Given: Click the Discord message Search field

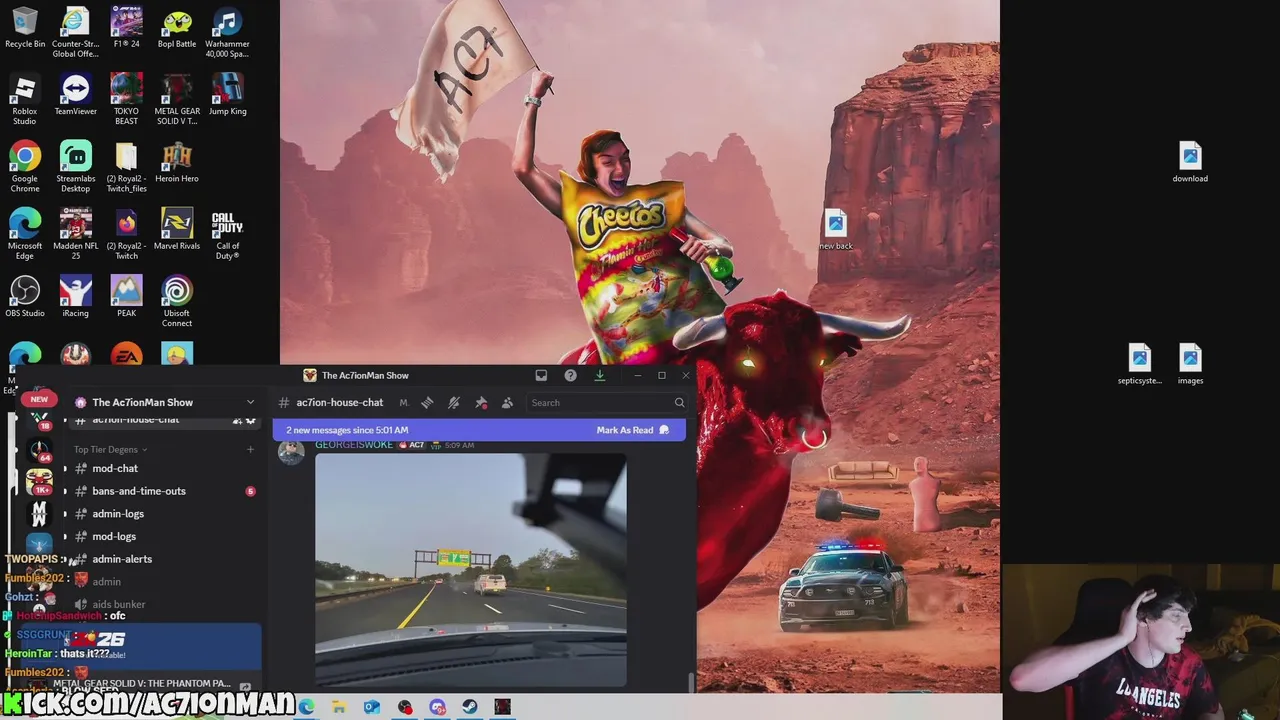Looking at the screenshot, I should [606, 403].
